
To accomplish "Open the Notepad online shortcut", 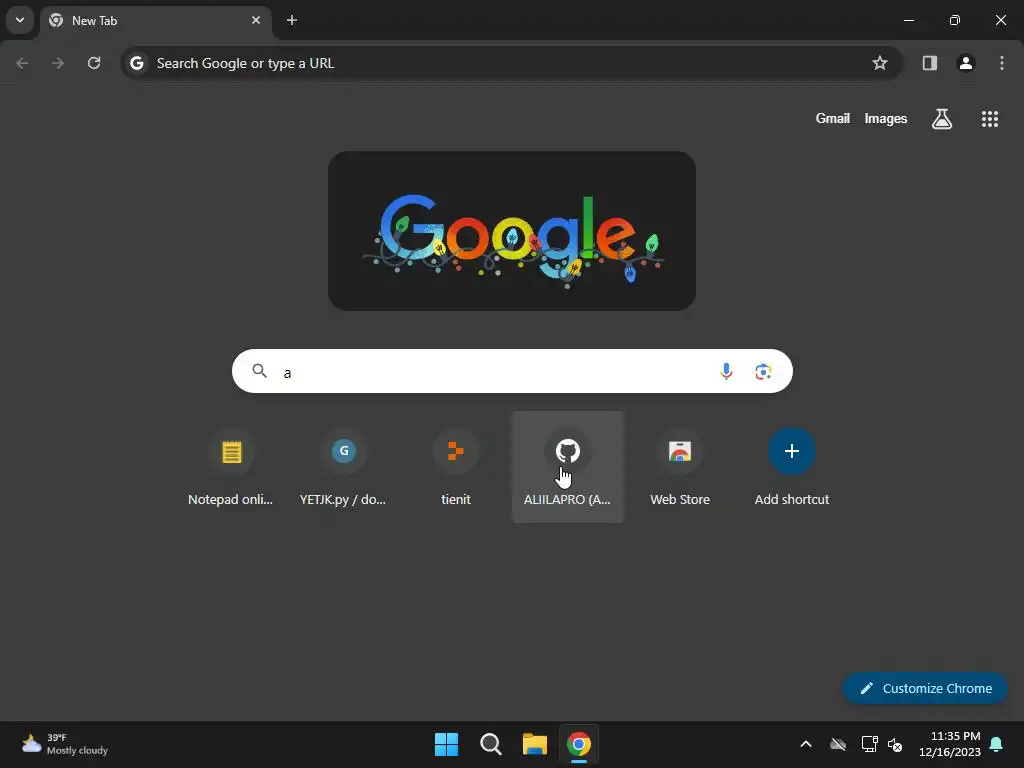I will (231, 467).
